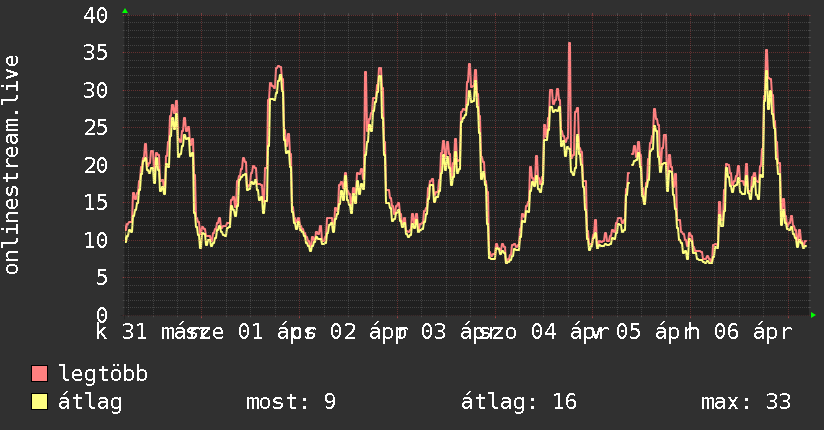Click the final pink peak on 06 ápr
Viewport: 824px width, 430px height.
tap(767, 58)
